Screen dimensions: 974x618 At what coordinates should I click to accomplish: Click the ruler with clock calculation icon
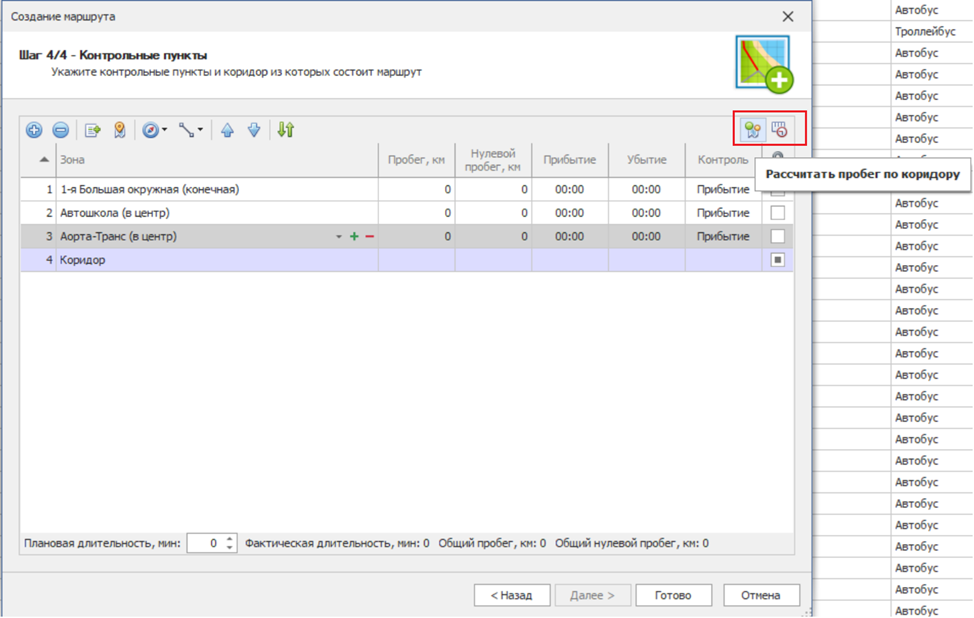(x=780, y=129)
